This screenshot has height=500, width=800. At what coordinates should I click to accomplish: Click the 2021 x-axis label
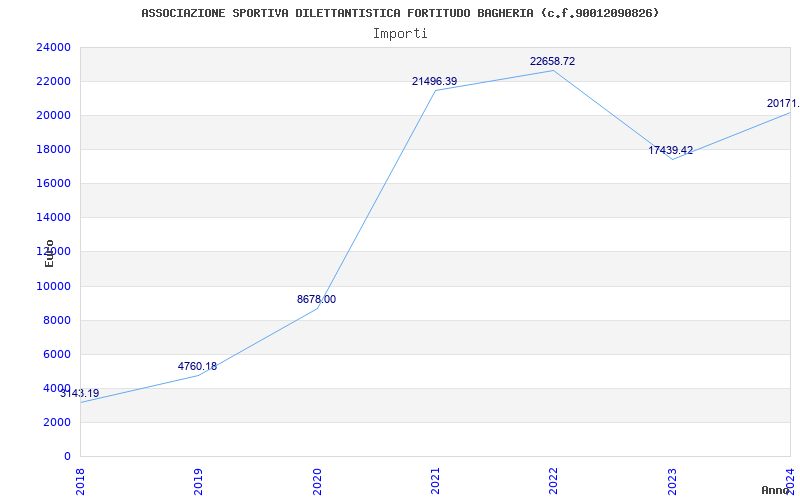click(435, 481)
